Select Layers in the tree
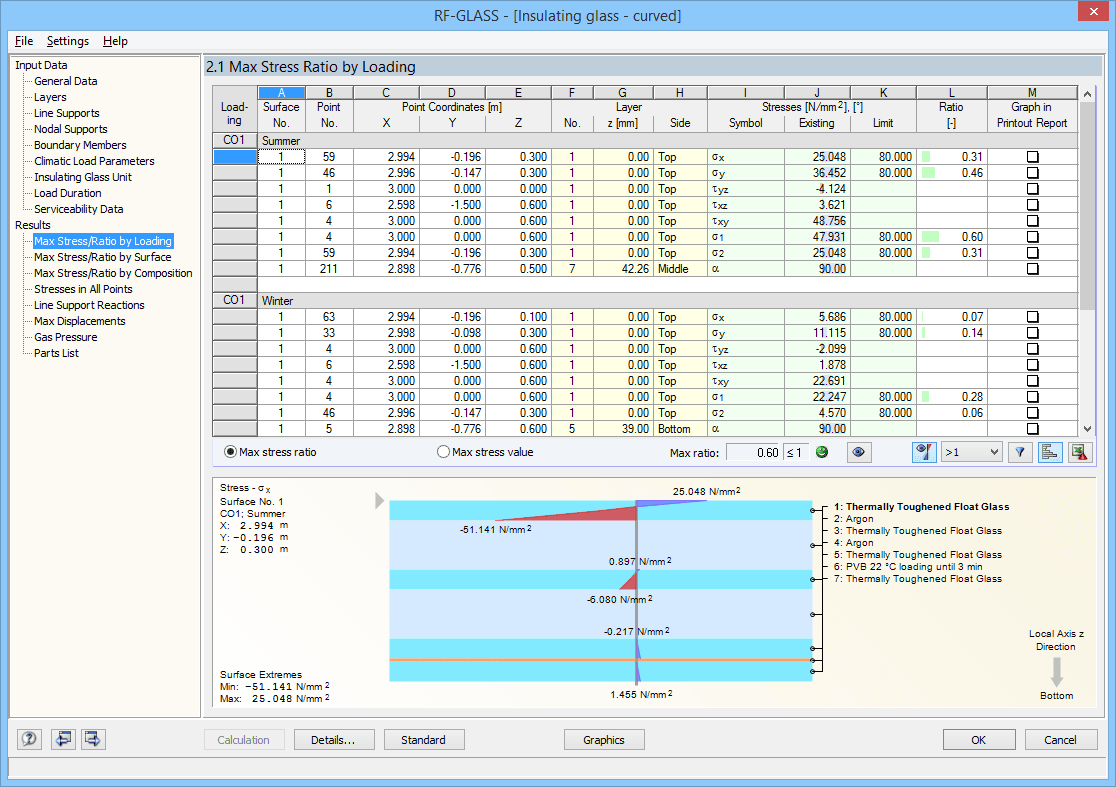Screen dimensions: 1116x787 (x=50, y=97)
